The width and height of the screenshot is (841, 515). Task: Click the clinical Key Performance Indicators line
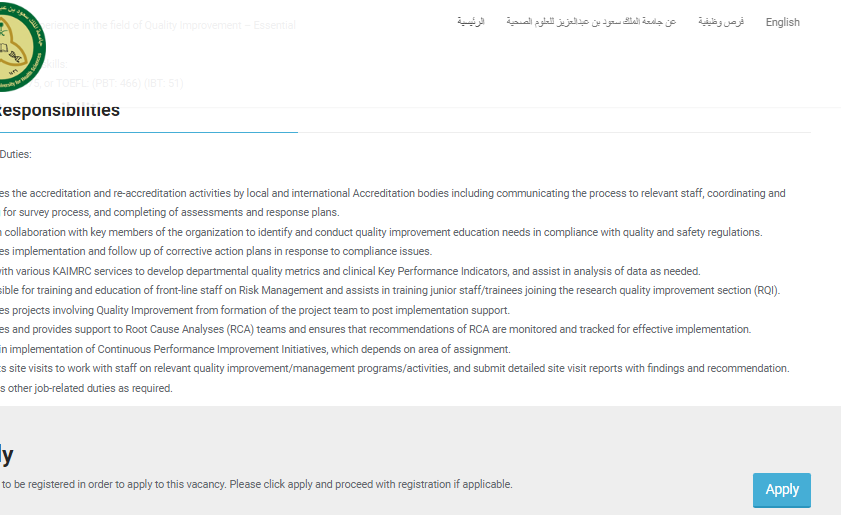[x=350, y=271]
